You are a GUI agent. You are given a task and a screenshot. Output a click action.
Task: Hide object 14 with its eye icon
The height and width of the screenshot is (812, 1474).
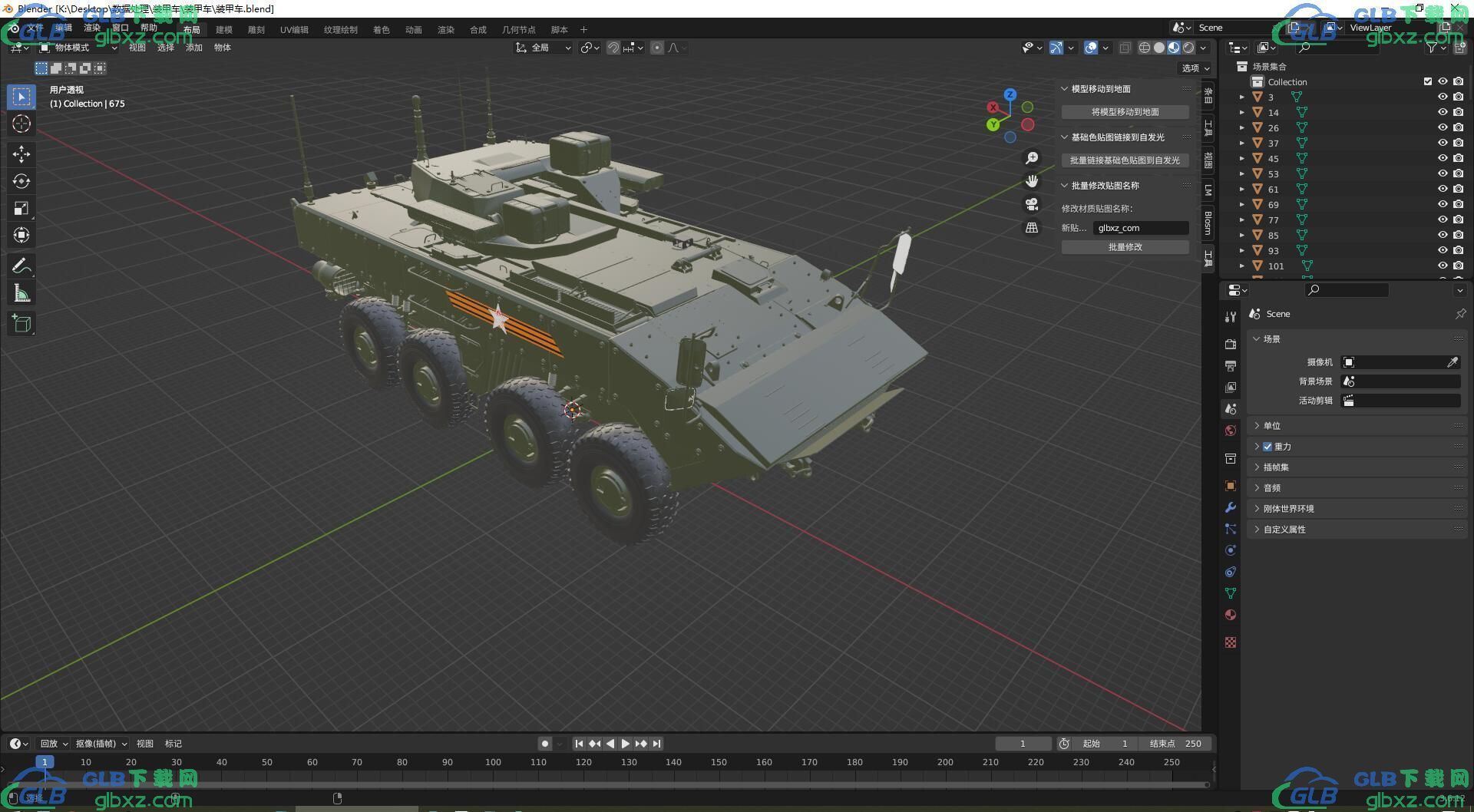tap(1443, 112)
